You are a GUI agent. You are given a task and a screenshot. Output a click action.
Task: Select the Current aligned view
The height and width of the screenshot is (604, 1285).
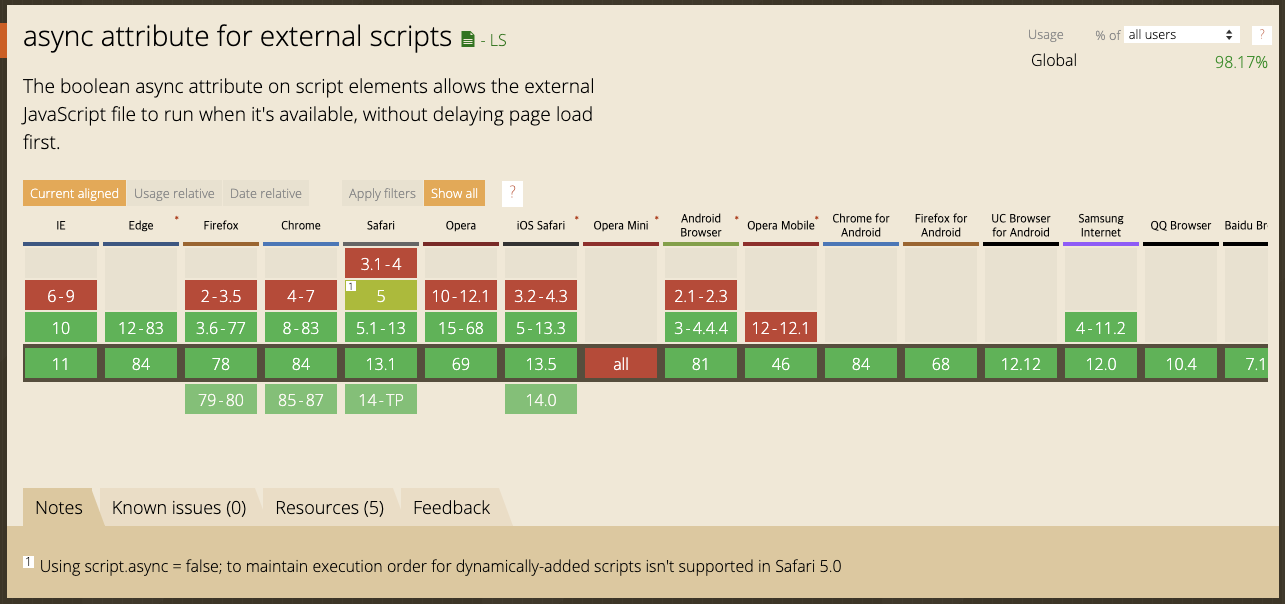(74, 193)
